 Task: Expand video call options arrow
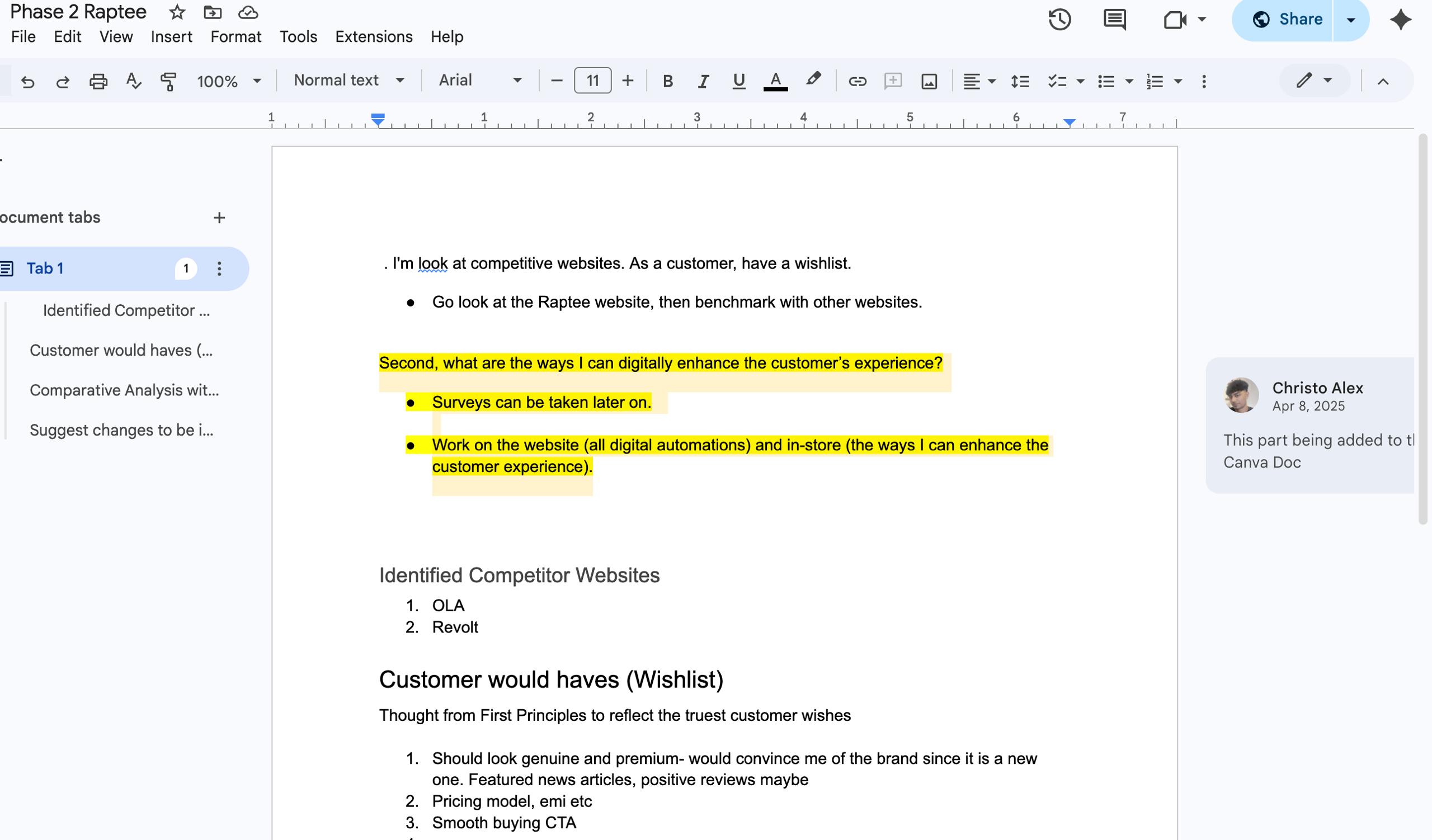coord(1202,20)
